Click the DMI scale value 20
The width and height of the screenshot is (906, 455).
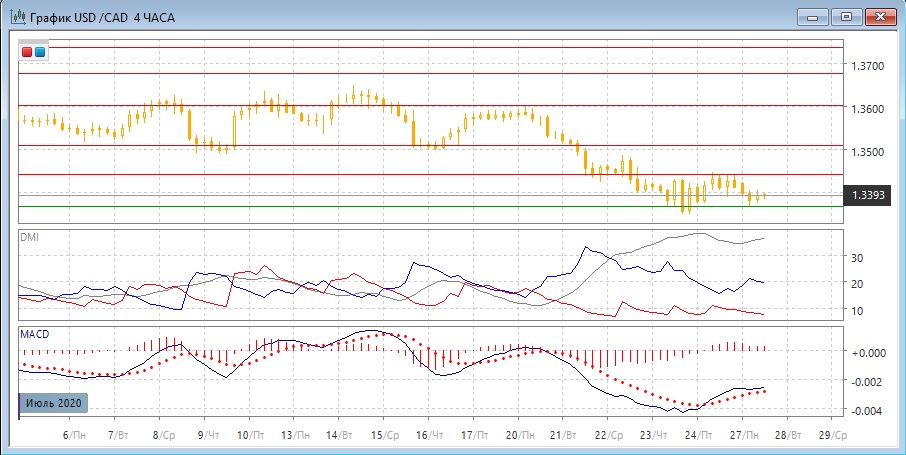[857, 284]
